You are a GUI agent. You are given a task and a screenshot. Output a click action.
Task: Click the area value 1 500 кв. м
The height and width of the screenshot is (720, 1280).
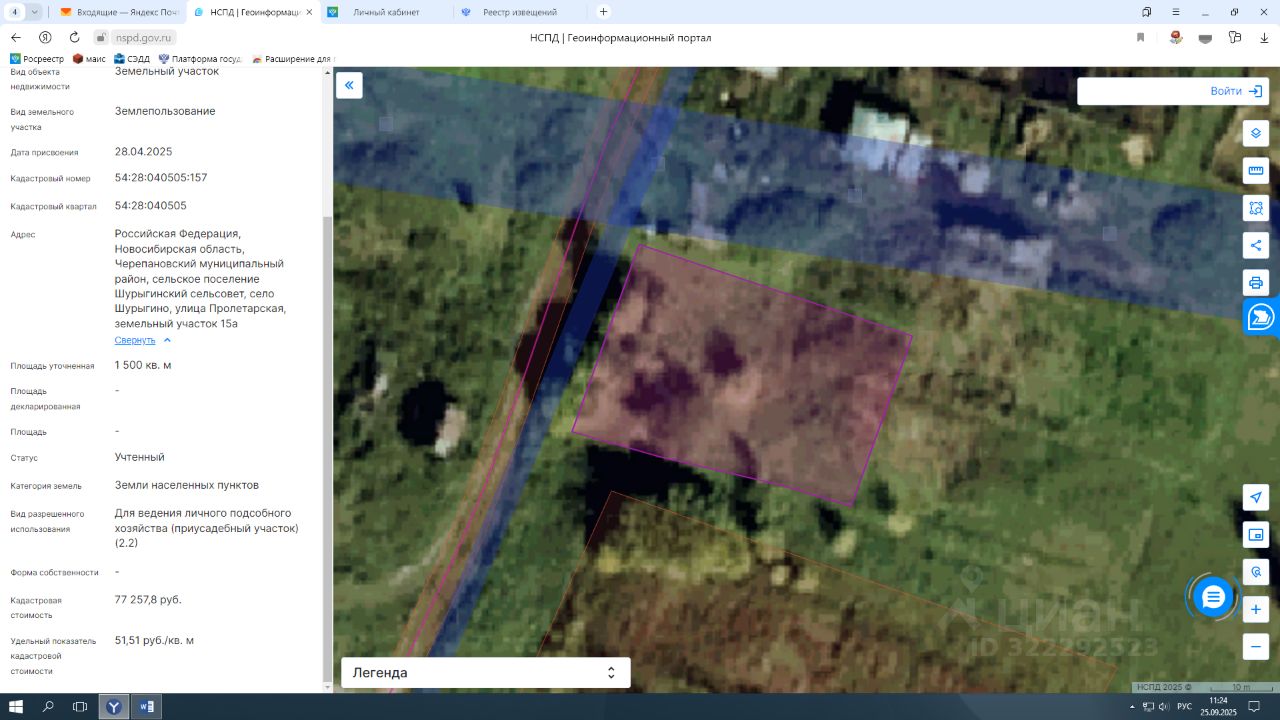143,365
